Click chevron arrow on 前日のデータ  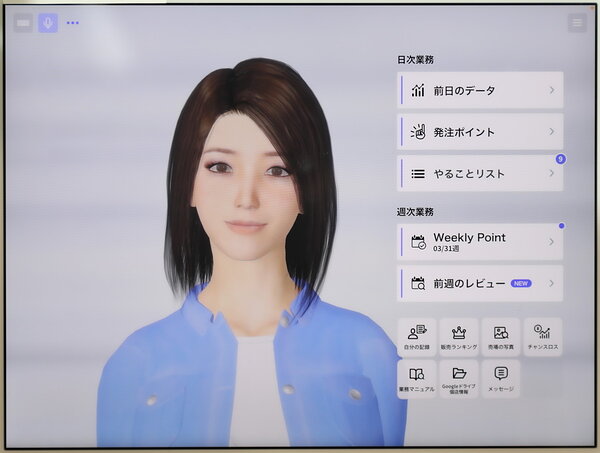click(552, 90)
